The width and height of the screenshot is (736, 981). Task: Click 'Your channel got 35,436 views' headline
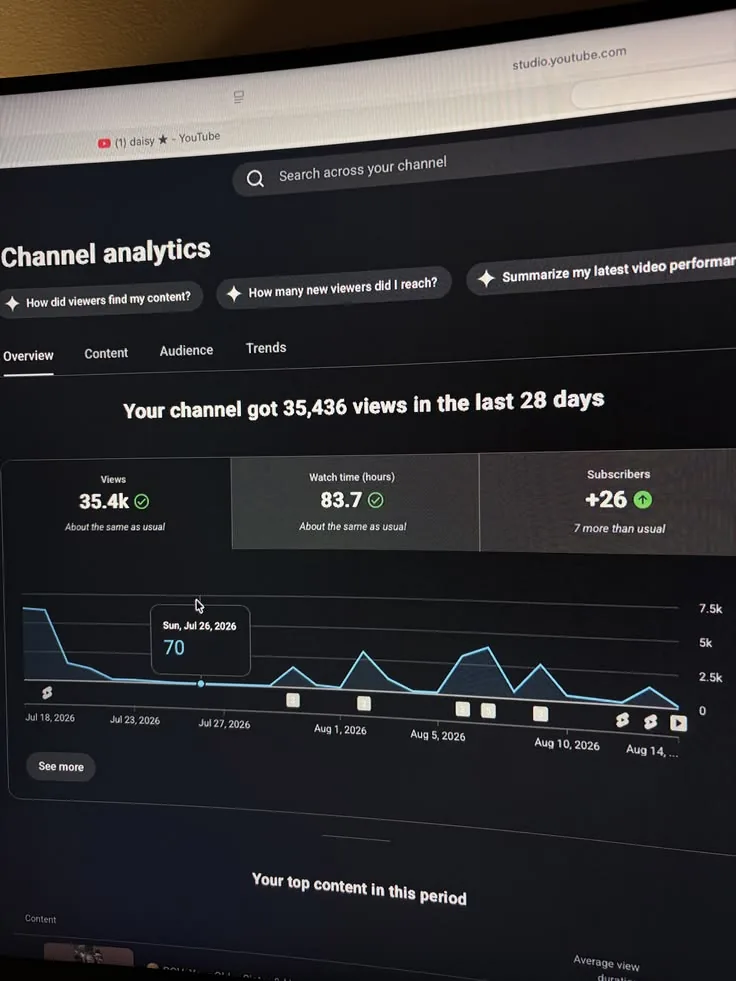click(363, 404)
